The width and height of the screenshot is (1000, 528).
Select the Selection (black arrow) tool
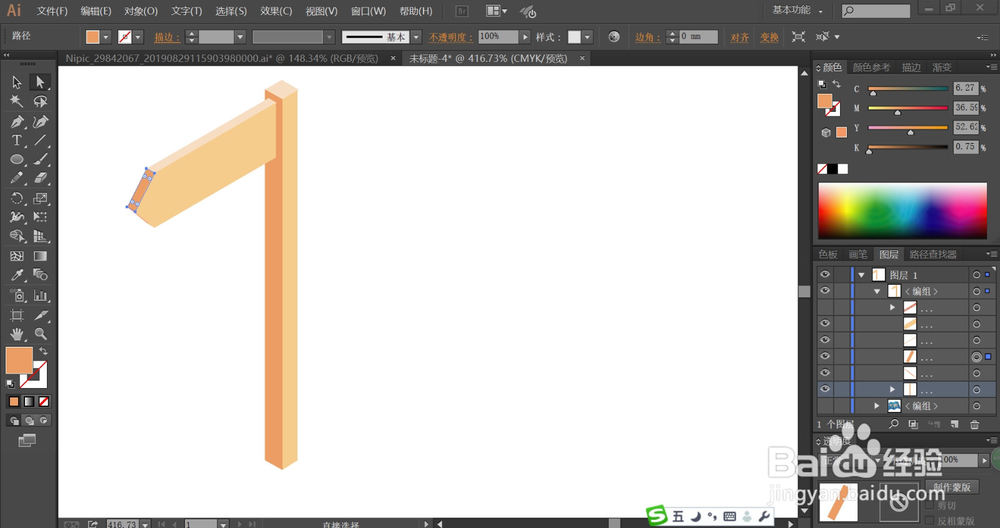click(x=17, y=82)
